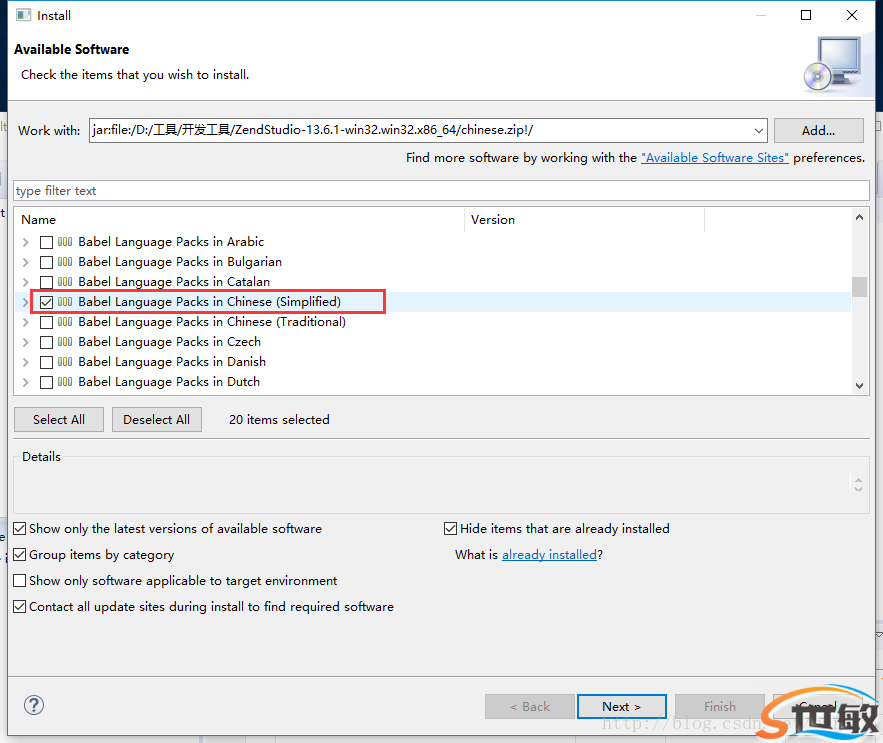The width and height of the screenshot is (883, 743).
Task: Click the software list scrollbar thumb
Action: (x=859, y=286)
